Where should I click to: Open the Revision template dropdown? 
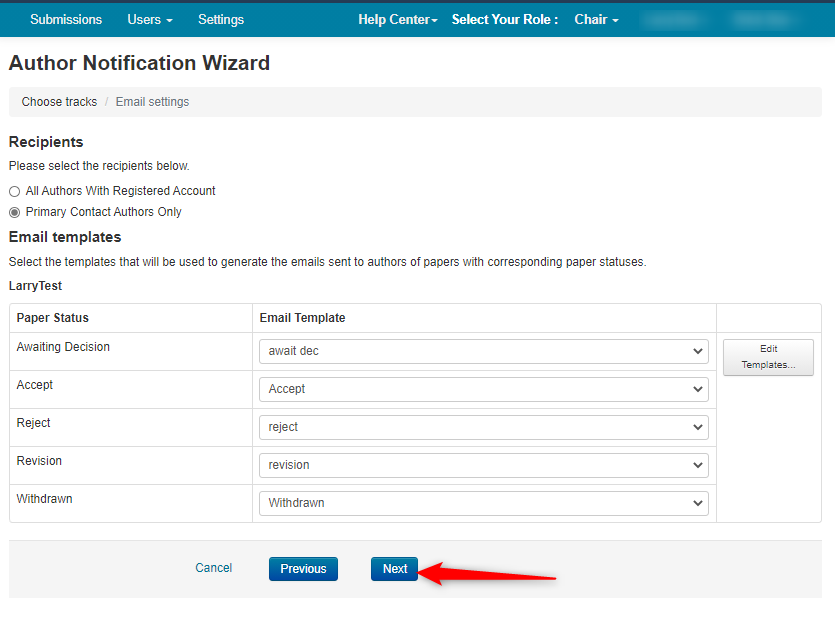[483, 466]
